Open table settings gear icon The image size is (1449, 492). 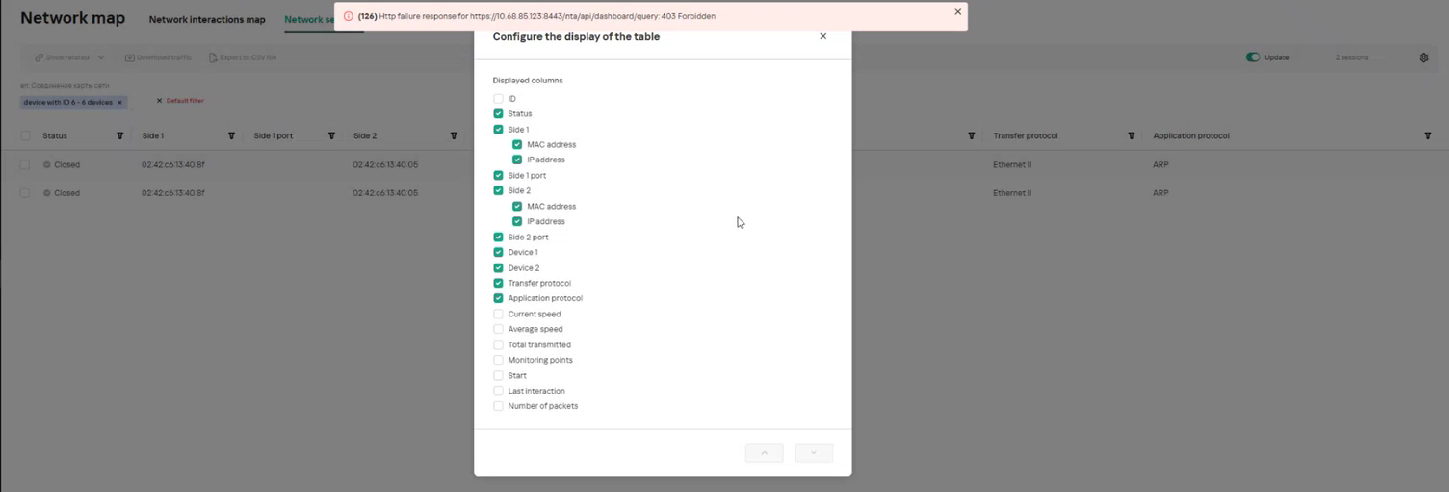click(1424, 58)
